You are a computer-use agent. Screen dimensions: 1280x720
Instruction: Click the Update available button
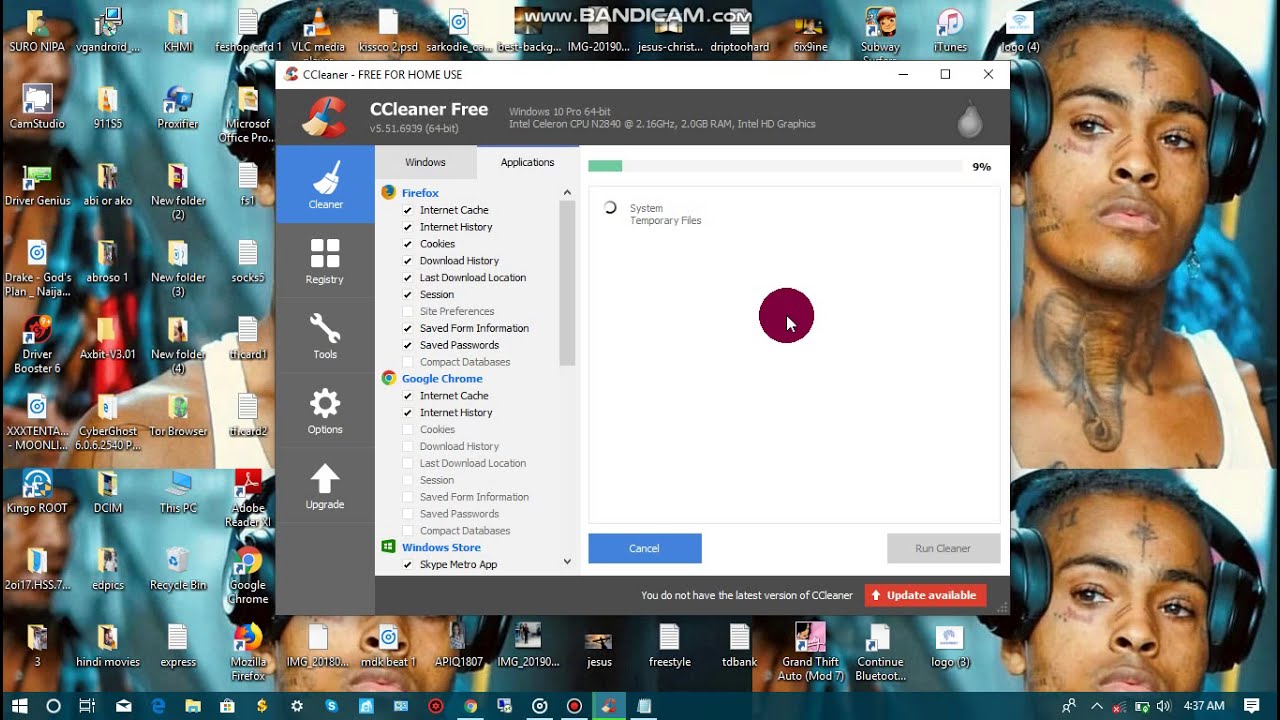click(x=926, y=595)
